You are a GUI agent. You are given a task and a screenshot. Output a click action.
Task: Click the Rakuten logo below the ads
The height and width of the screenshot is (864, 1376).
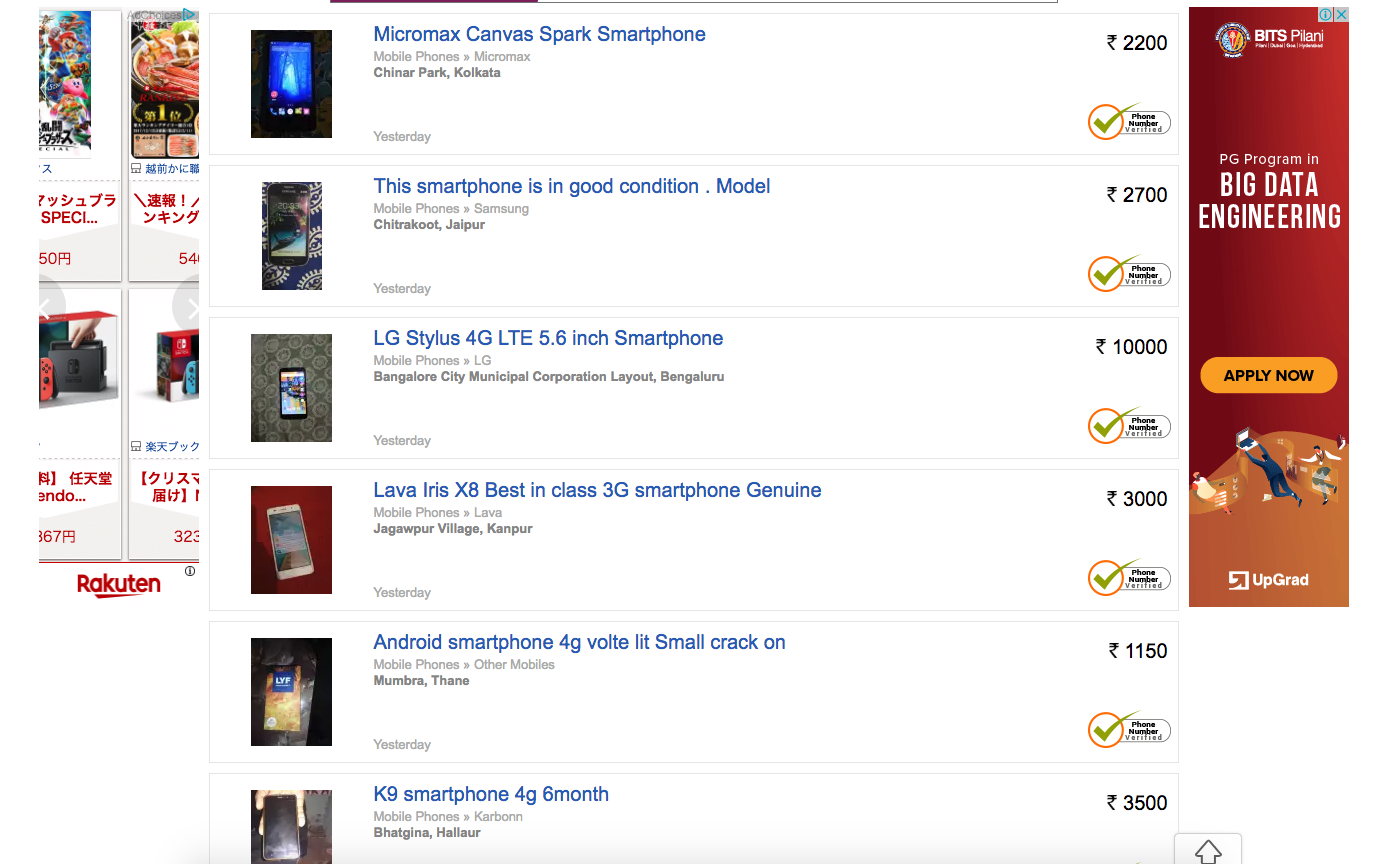[x=119, y=585]
